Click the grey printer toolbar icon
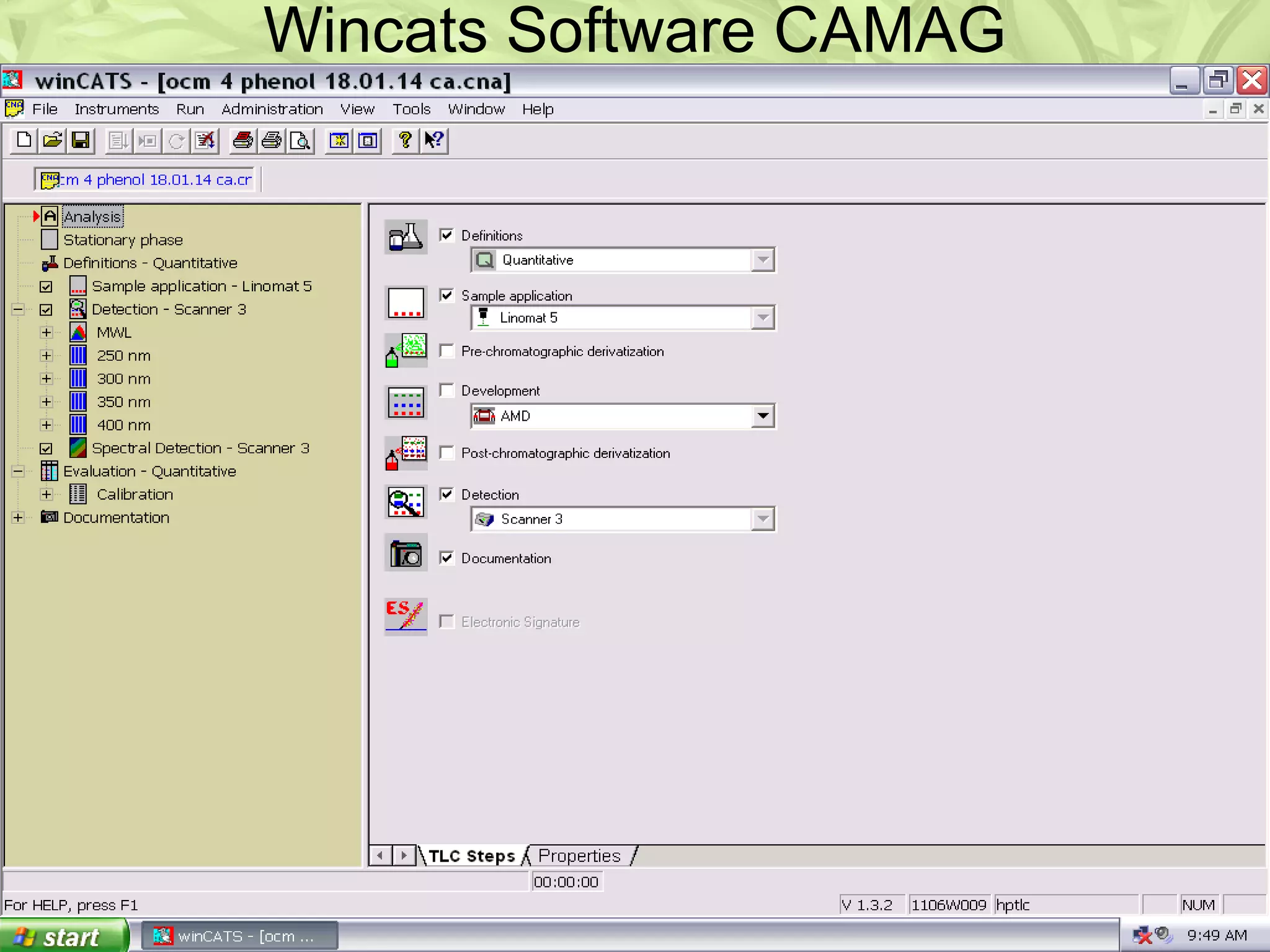Screen dimensions: 1270x952 click(272, 141)
